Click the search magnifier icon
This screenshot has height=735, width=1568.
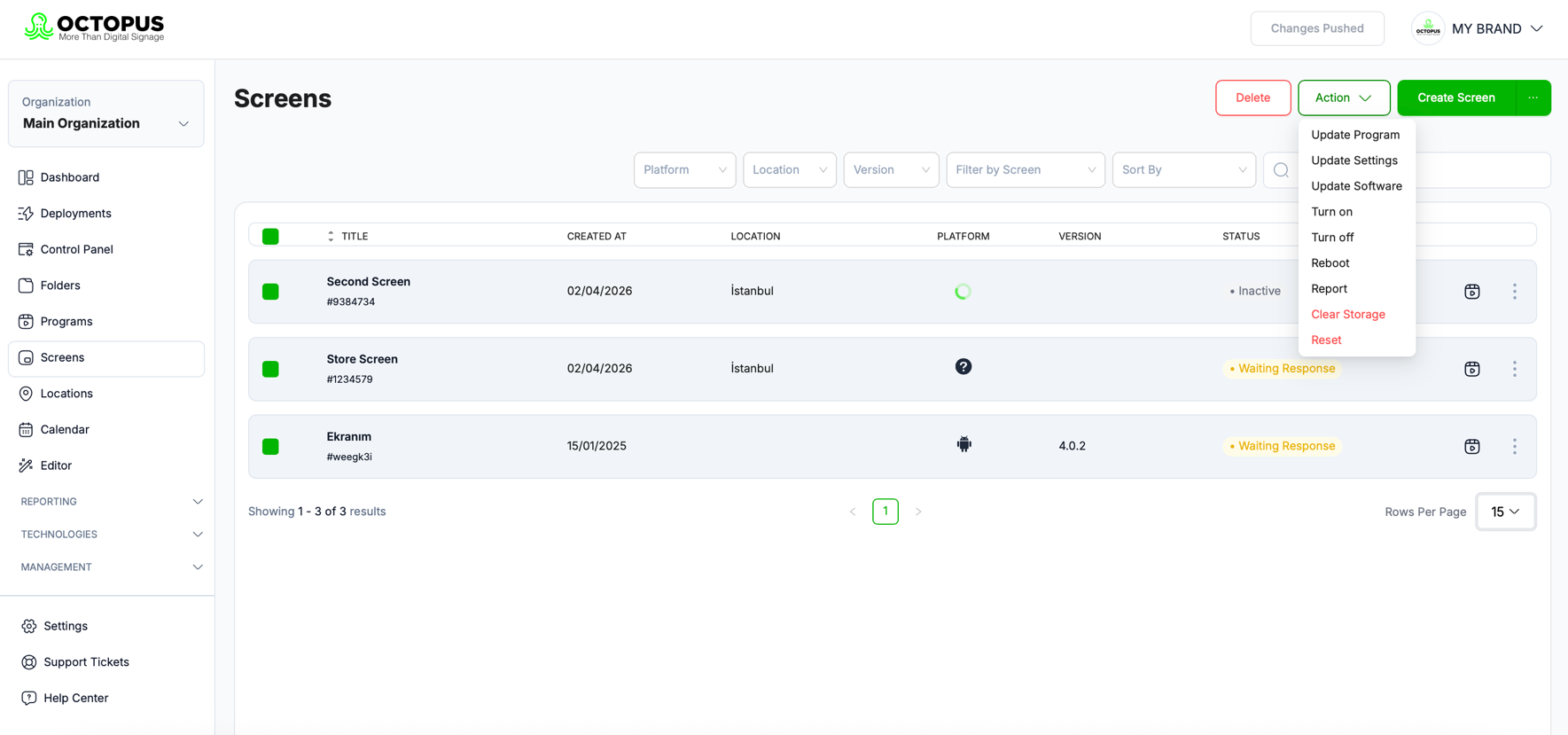coord(1281,170)
